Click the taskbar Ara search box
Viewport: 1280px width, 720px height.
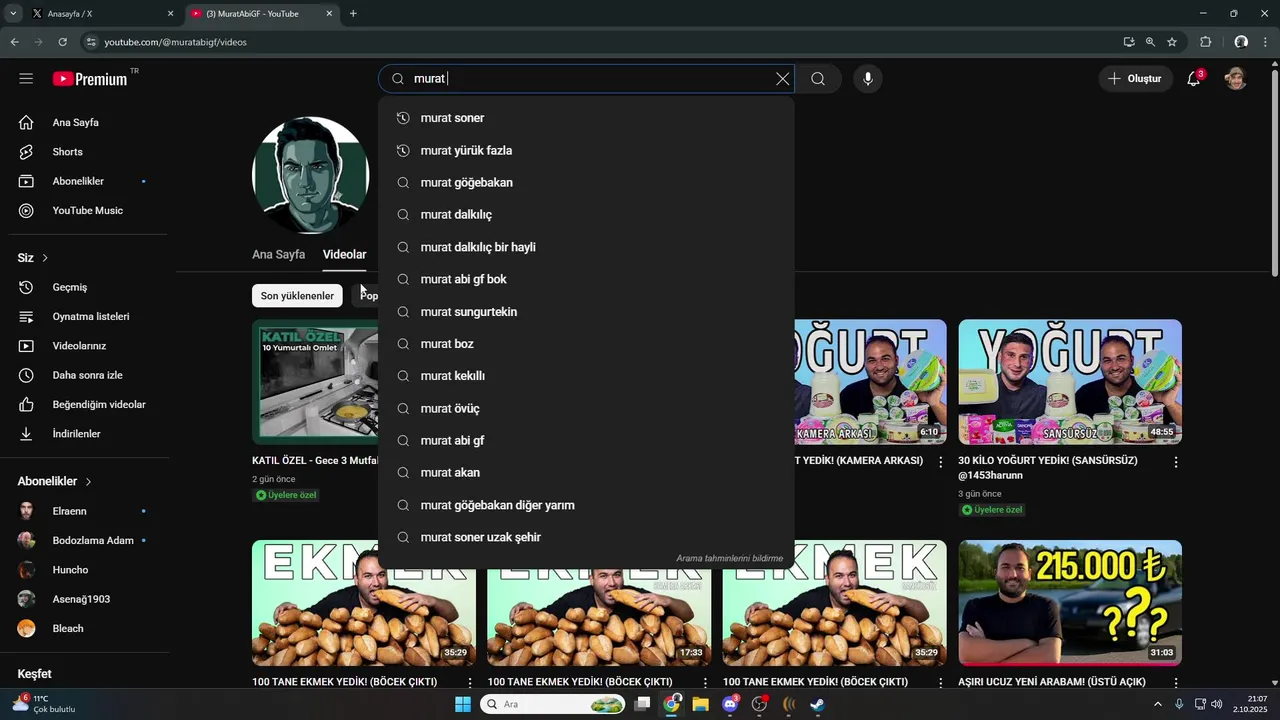tap(553, 704)
